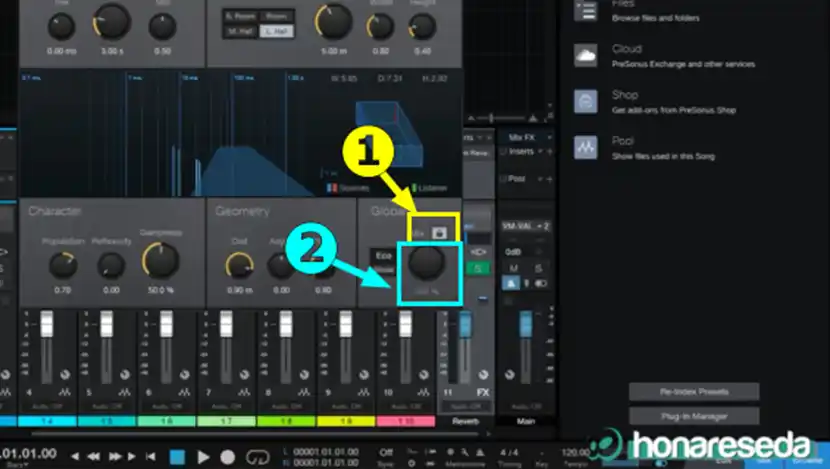
Task: Click the 120.00 tempo value
Action: [575, 453]
